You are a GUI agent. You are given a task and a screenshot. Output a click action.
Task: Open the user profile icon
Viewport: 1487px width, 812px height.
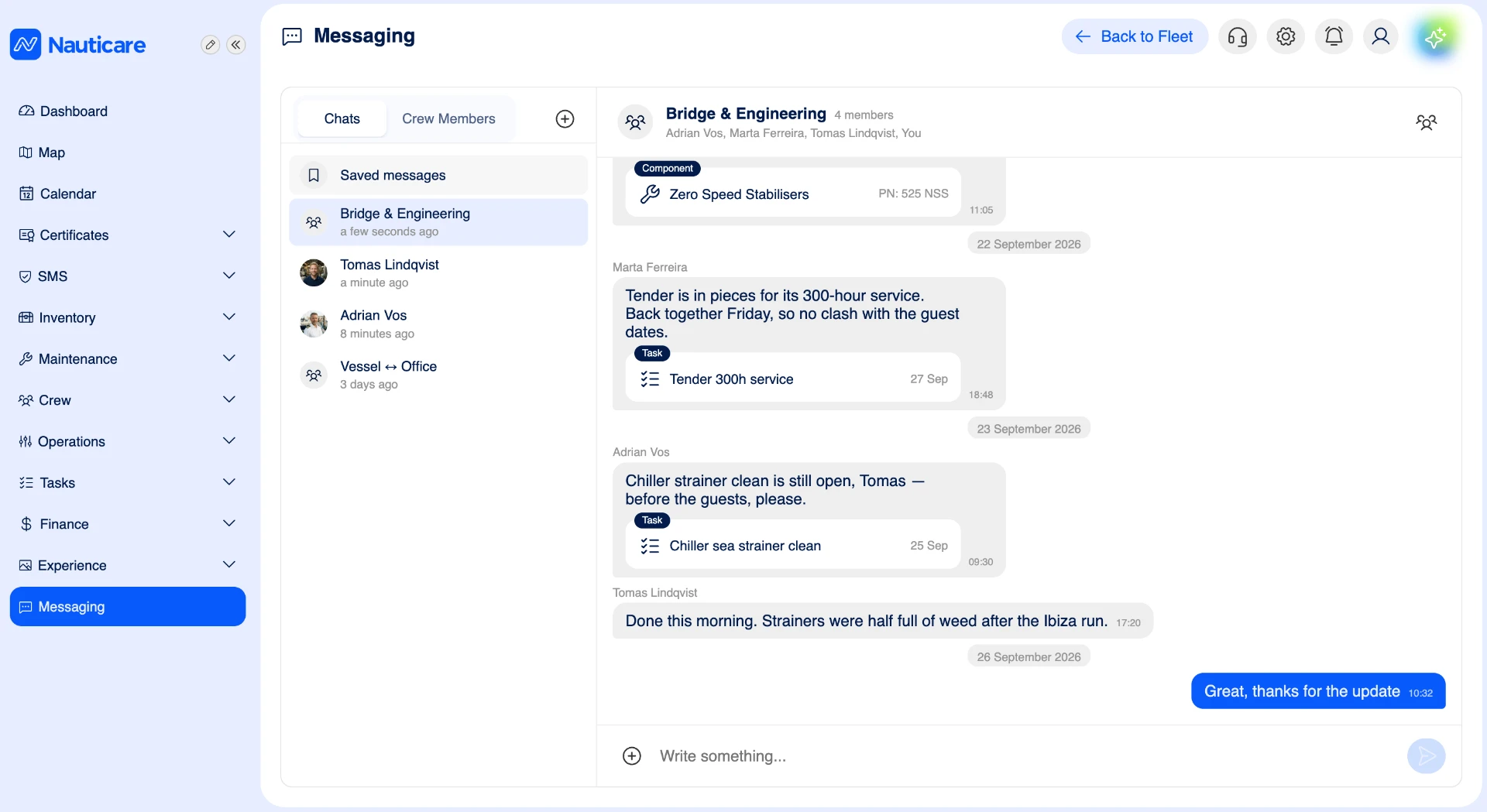click(1381, 36)
